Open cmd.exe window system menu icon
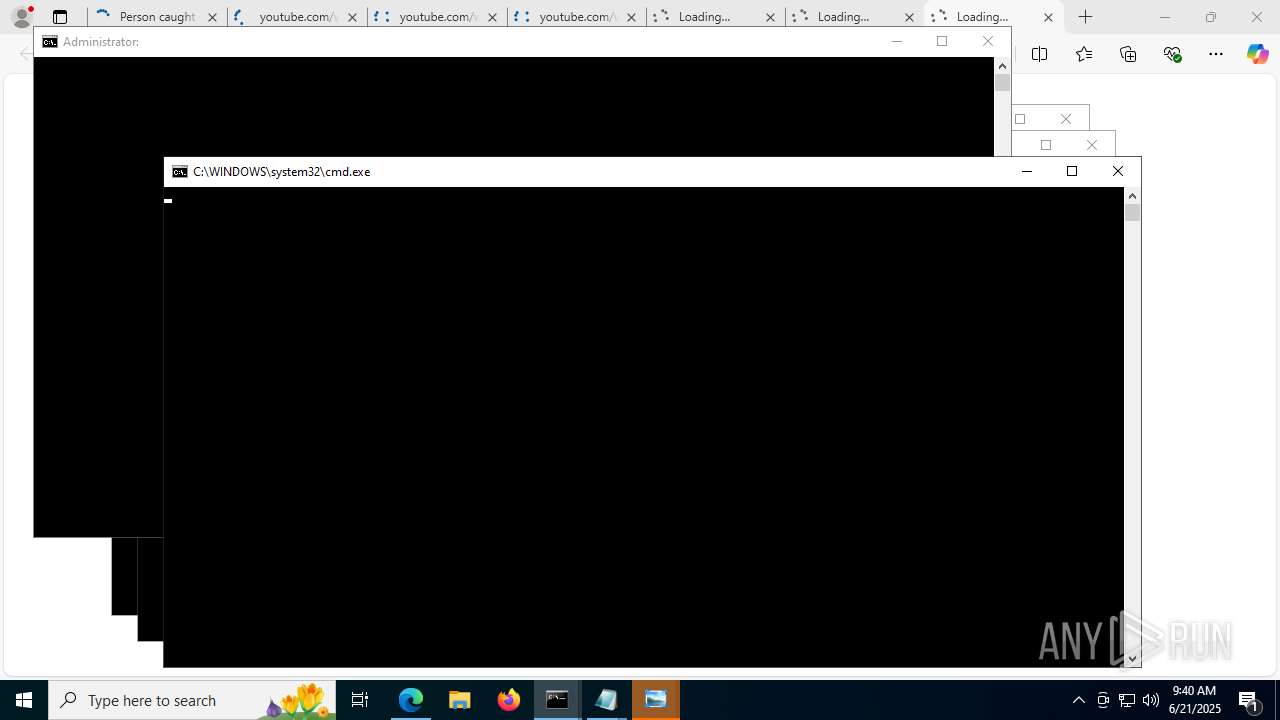This screenshot has height=720, width=1280. tap(179, 172)
